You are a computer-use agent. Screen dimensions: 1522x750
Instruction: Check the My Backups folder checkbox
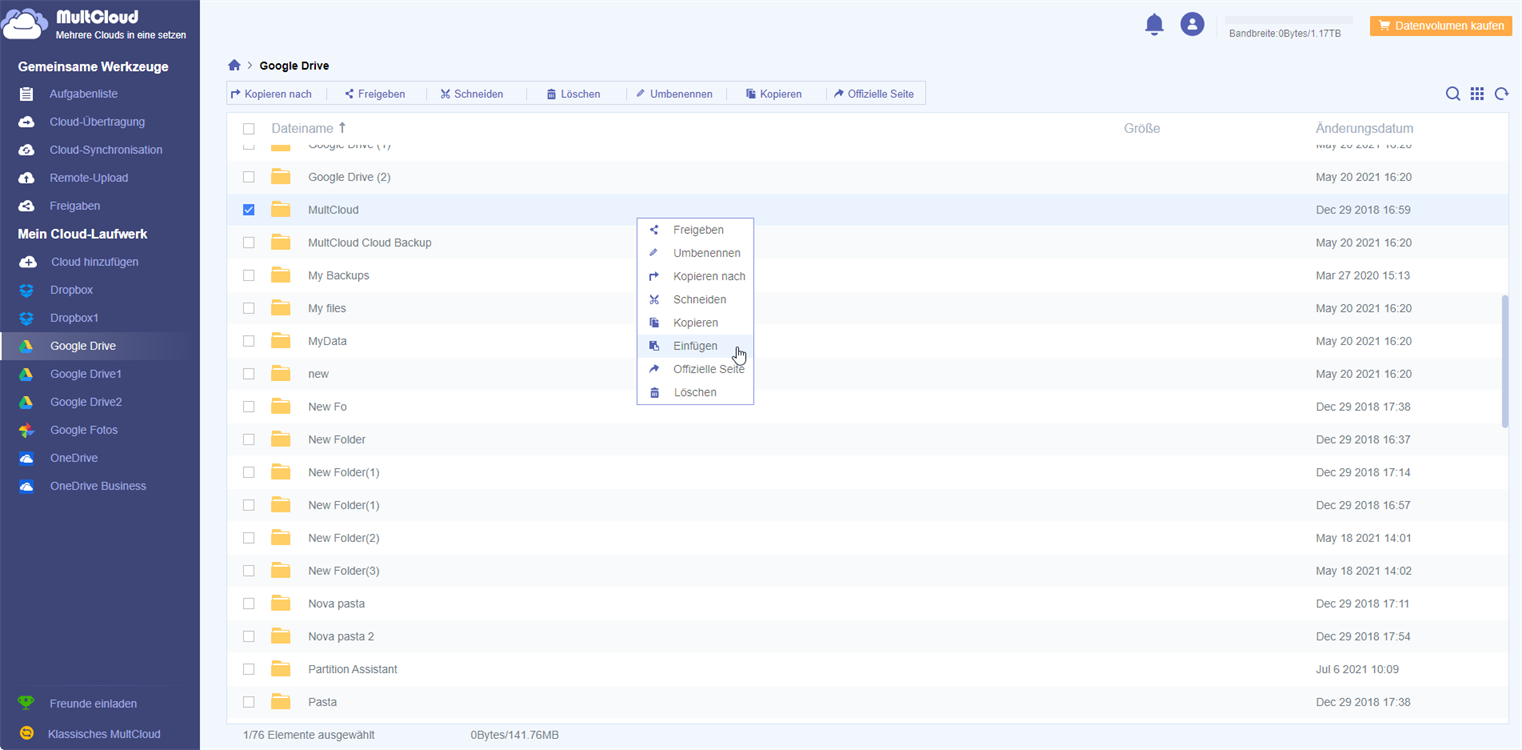click(x=249, y=276)
